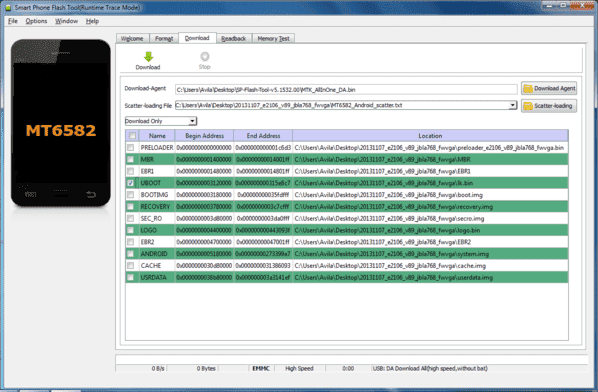Click the 0 B/s status bar entry

pyautogui.click(x=158, y=368)
